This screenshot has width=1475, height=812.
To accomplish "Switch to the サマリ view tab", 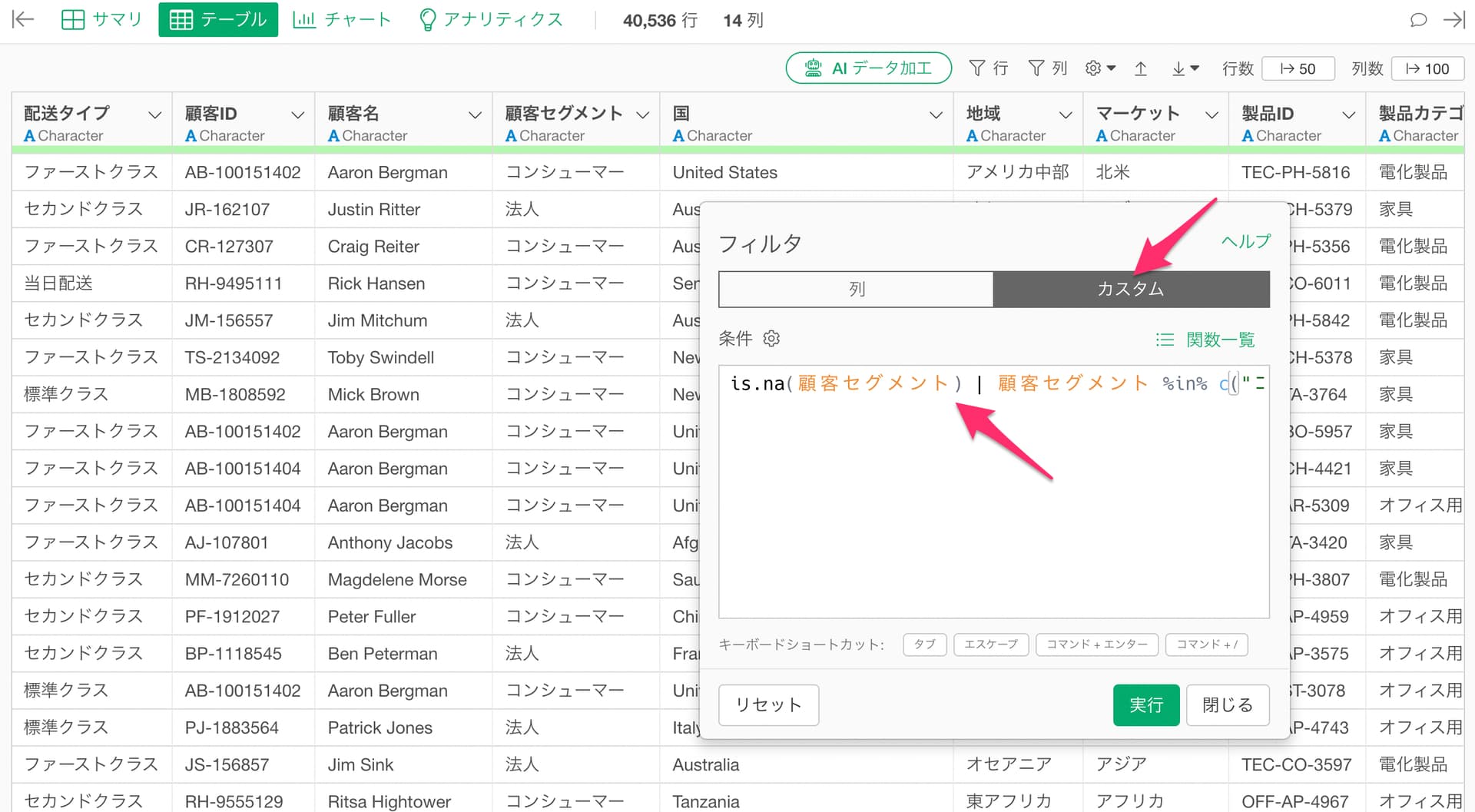I will point(102,20).
